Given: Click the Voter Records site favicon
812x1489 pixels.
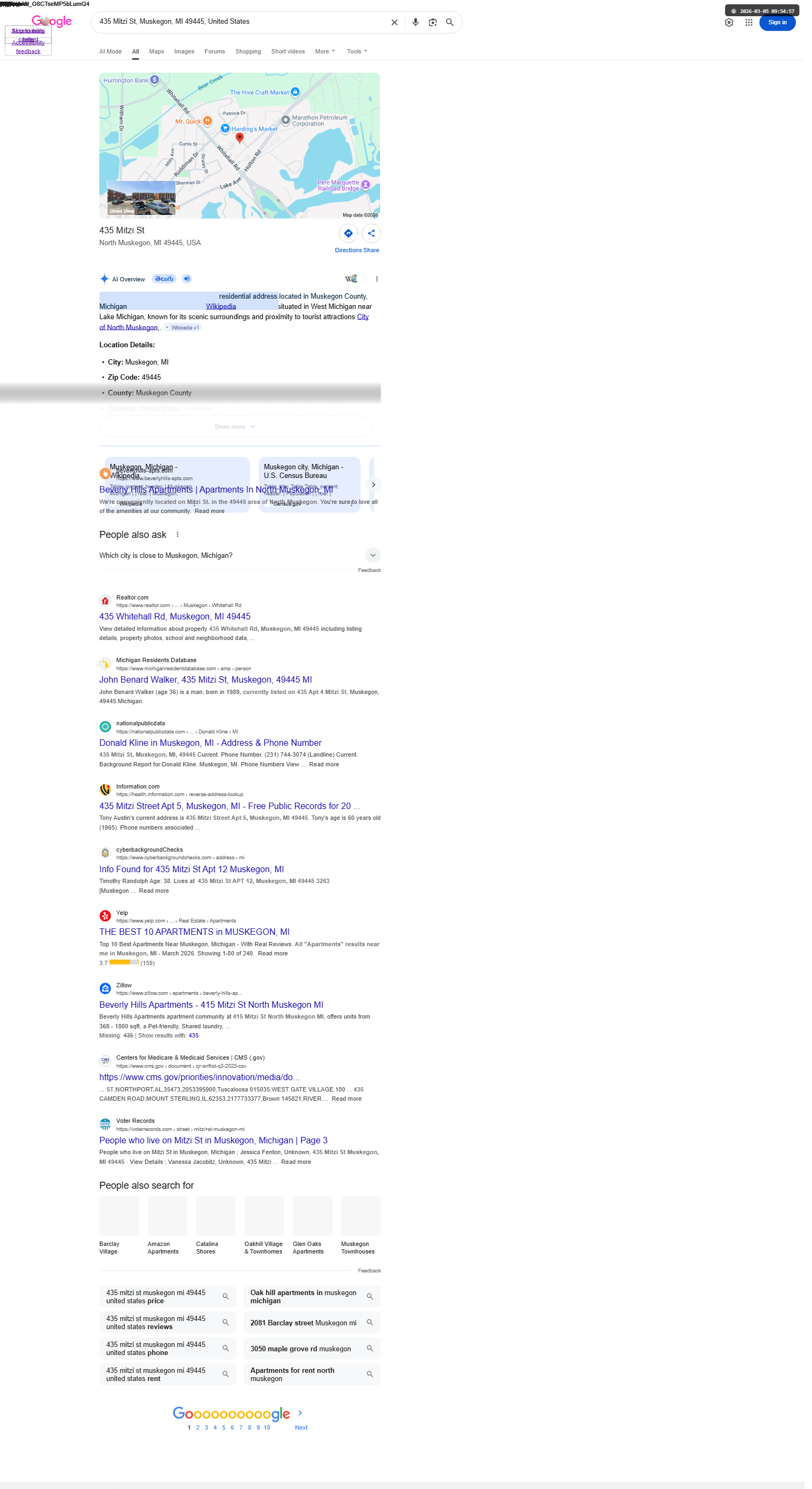Looking at the screenshot, I should click(x=105, y=1124).
